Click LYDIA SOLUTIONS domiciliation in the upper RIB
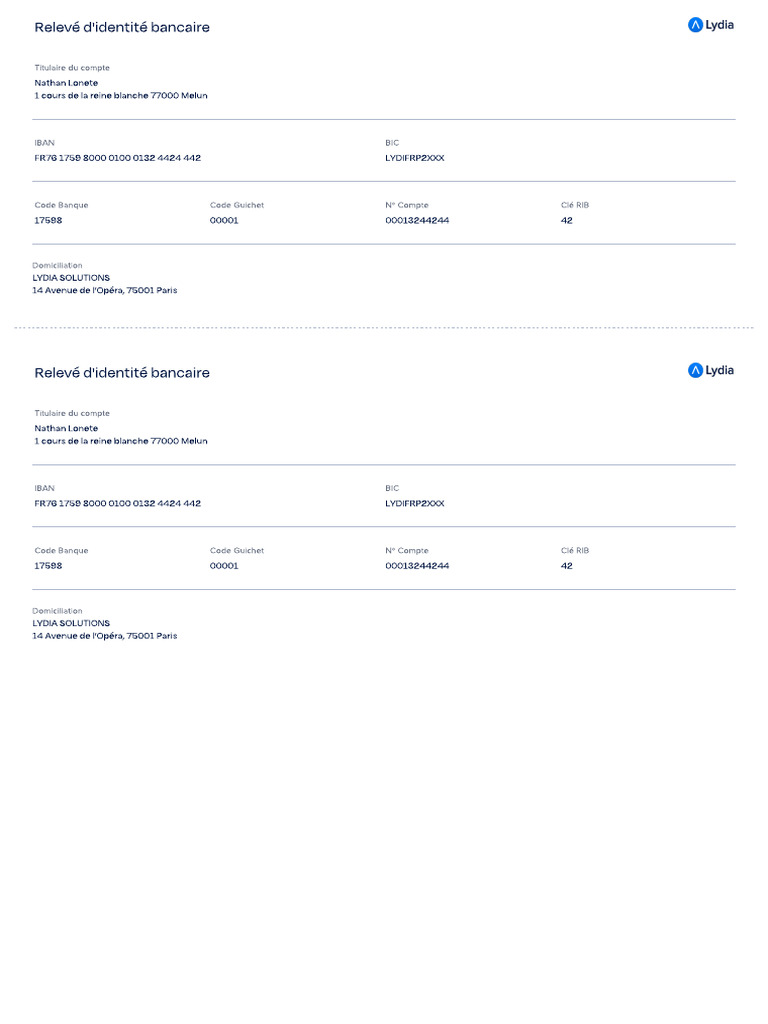 pos(71,278)
